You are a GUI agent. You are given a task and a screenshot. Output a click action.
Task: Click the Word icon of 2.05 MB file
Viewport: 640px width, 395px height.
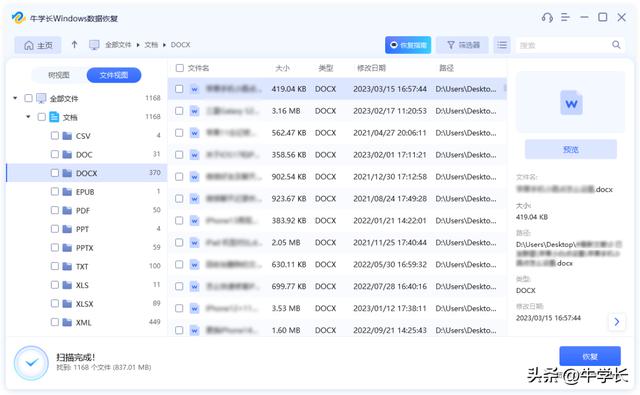click(x=195, y=243)
